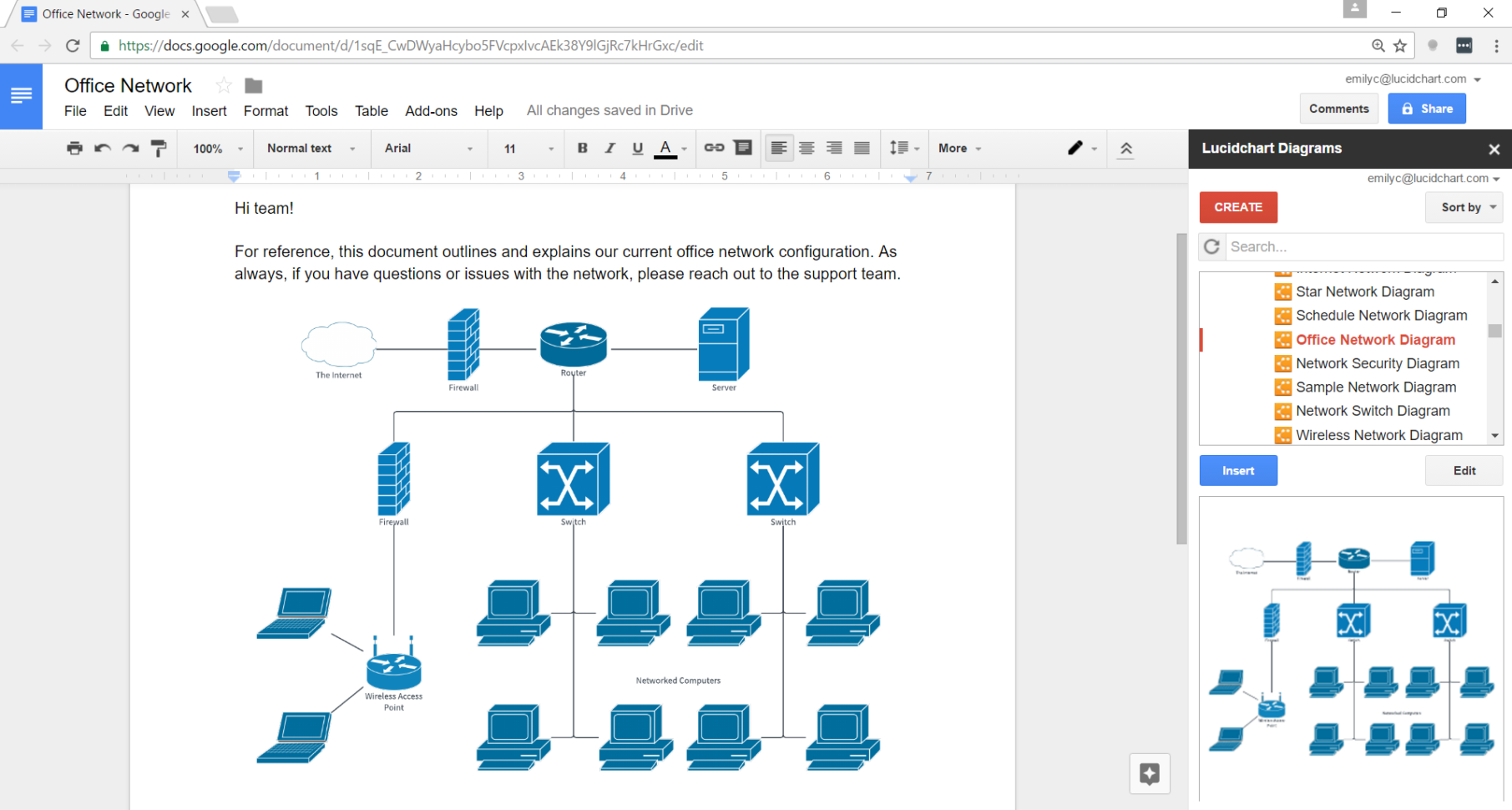Add a comment with the comment icon
Viewport: 1512px width, 810px height.
tap(741, 148)
